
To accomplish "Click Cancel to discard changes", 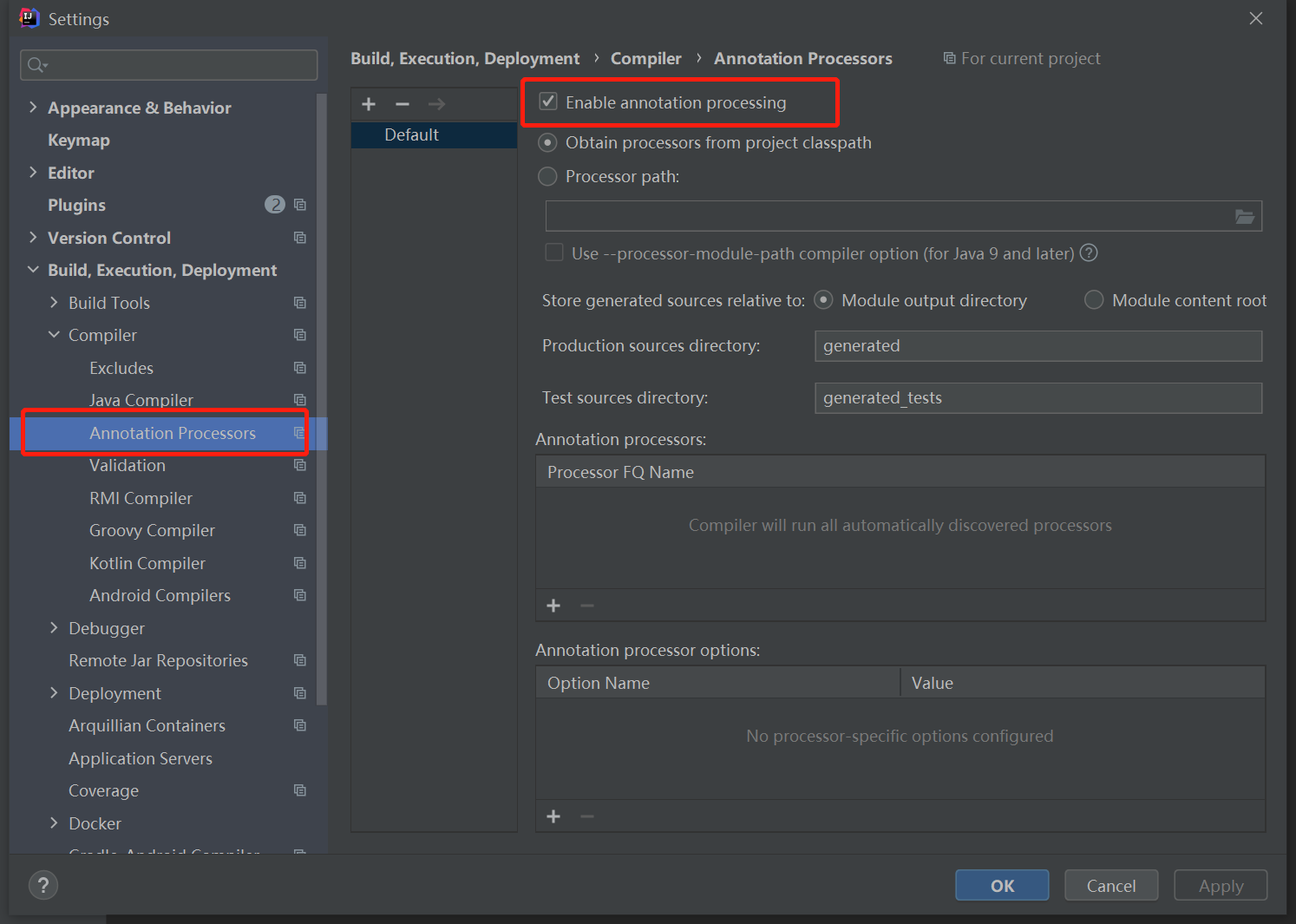I will click(x=1111, y=885).
